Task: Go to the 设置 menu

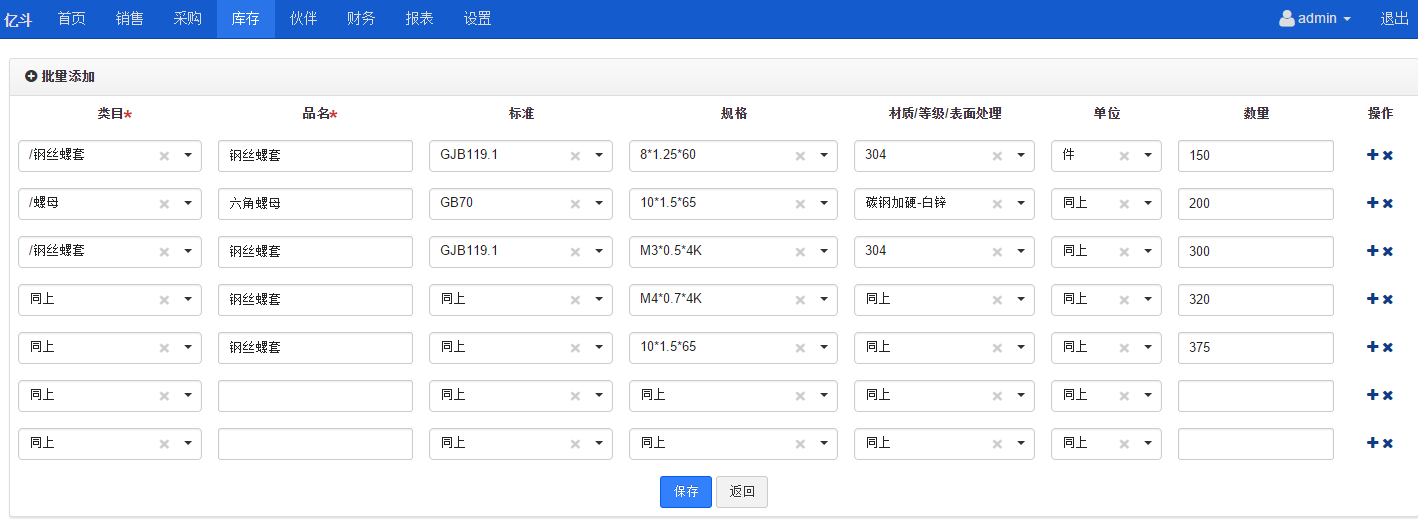Action: 478,18
